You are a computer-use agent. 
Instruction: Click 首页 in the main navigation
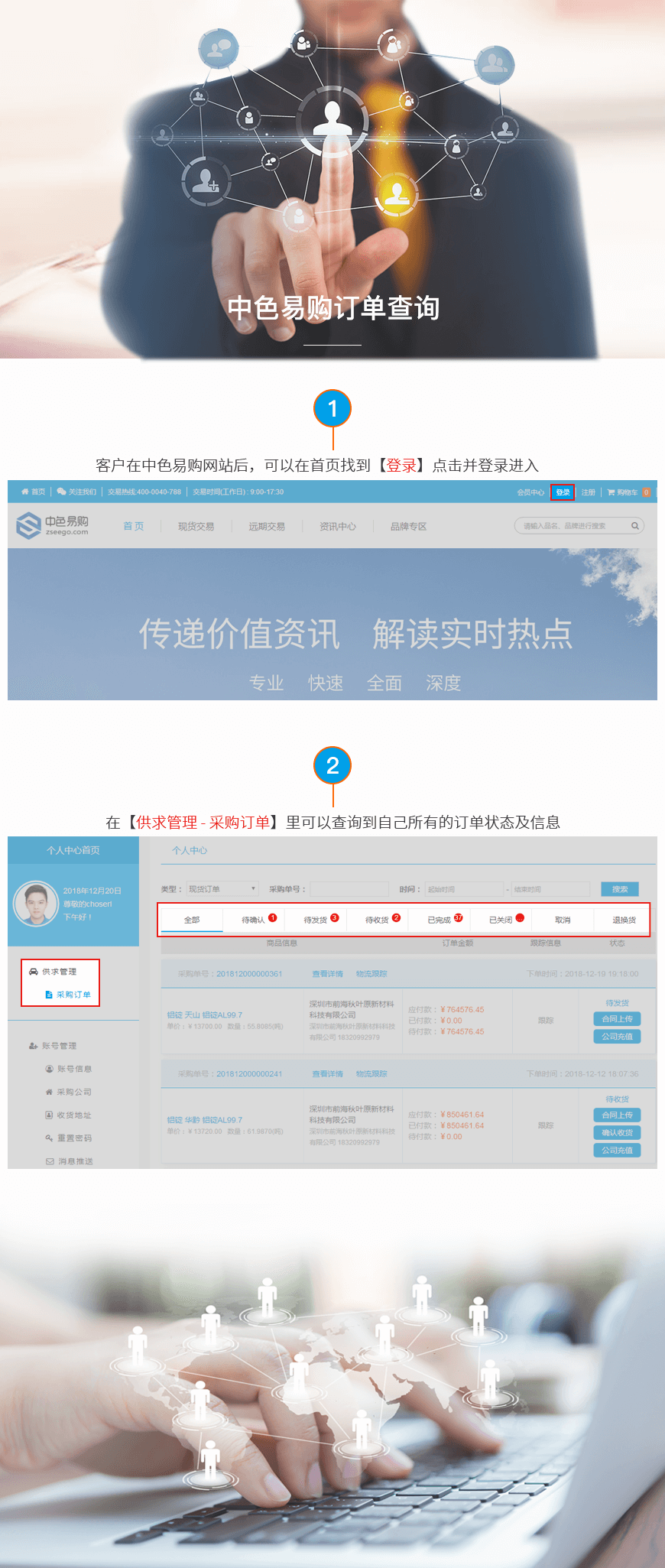[134, 526]
